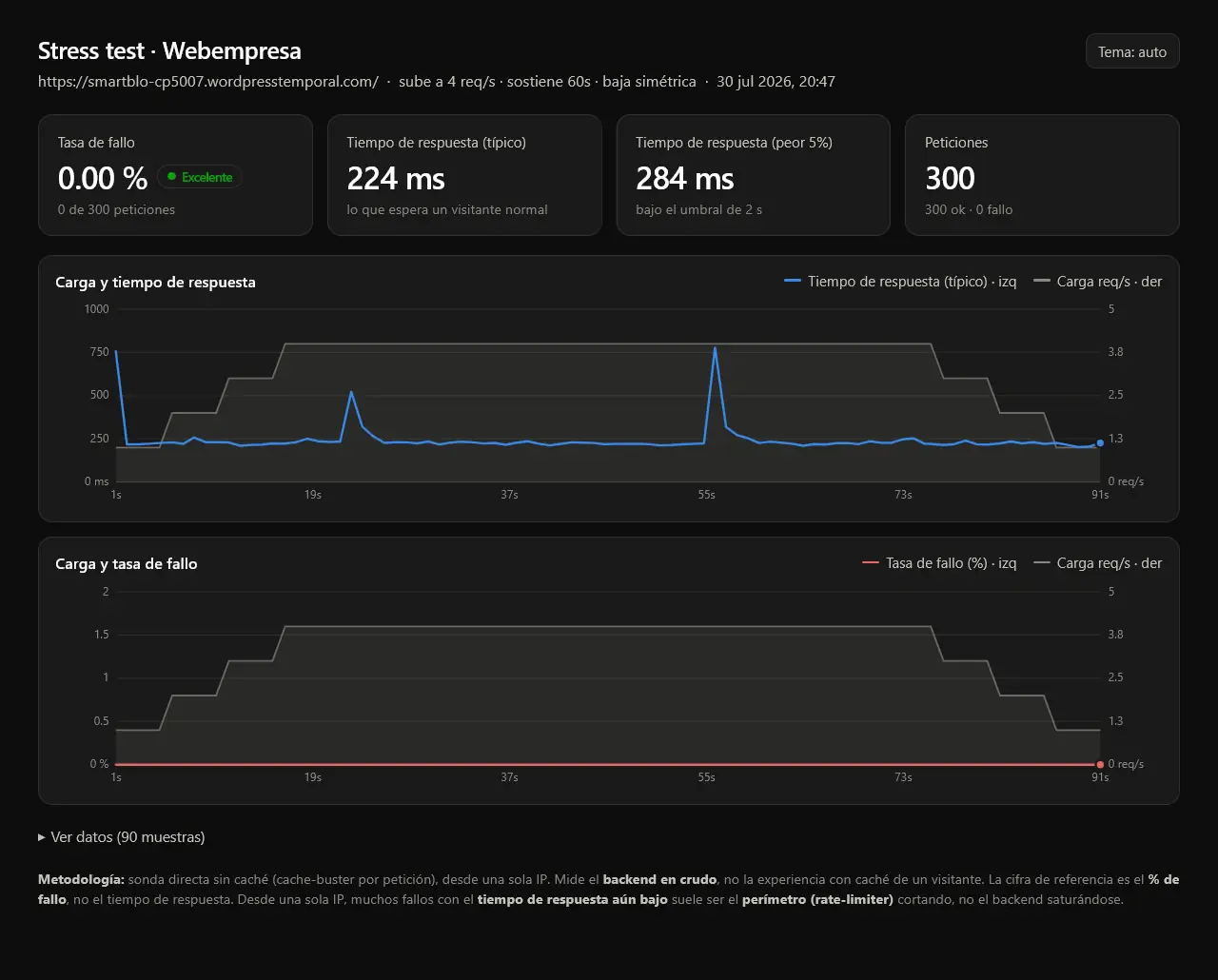Screen dimensions: 1218x980
Task: Click the 'Excelente' status badge
Action: tap(199, 177)
